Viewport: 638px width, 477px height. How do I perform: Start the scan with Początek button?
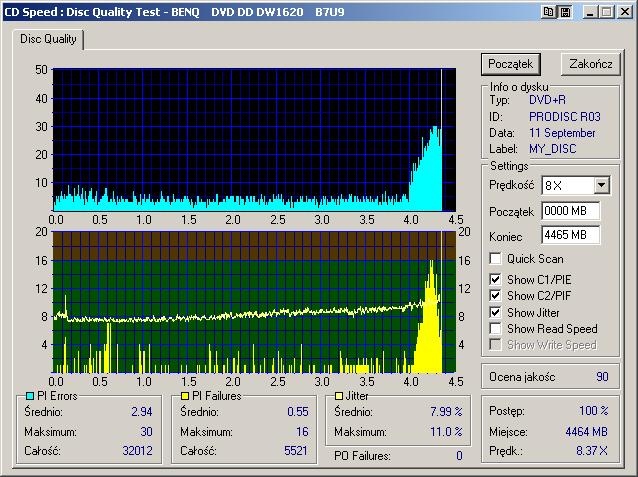pyautogui.click(x=511, y=64)
